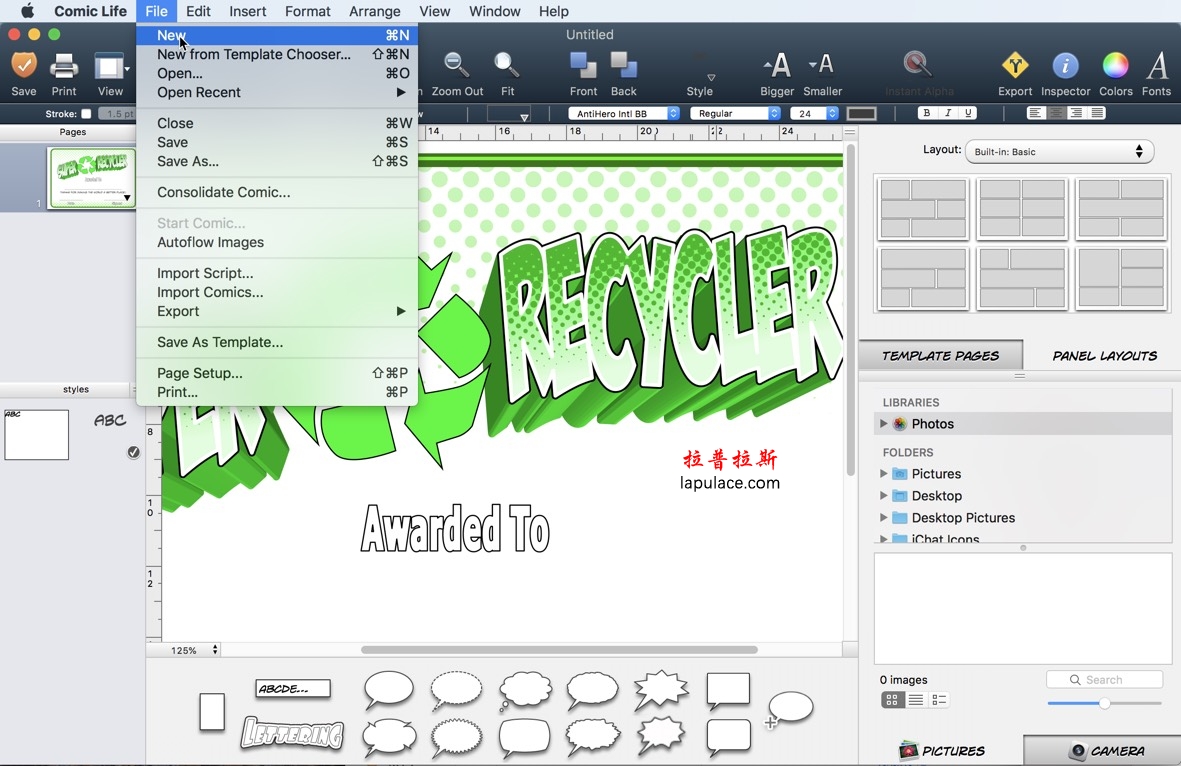The width and height of the screenshot is (1181, 766).
Task: Open the Pictures tab
Action: tap(941, 750)
